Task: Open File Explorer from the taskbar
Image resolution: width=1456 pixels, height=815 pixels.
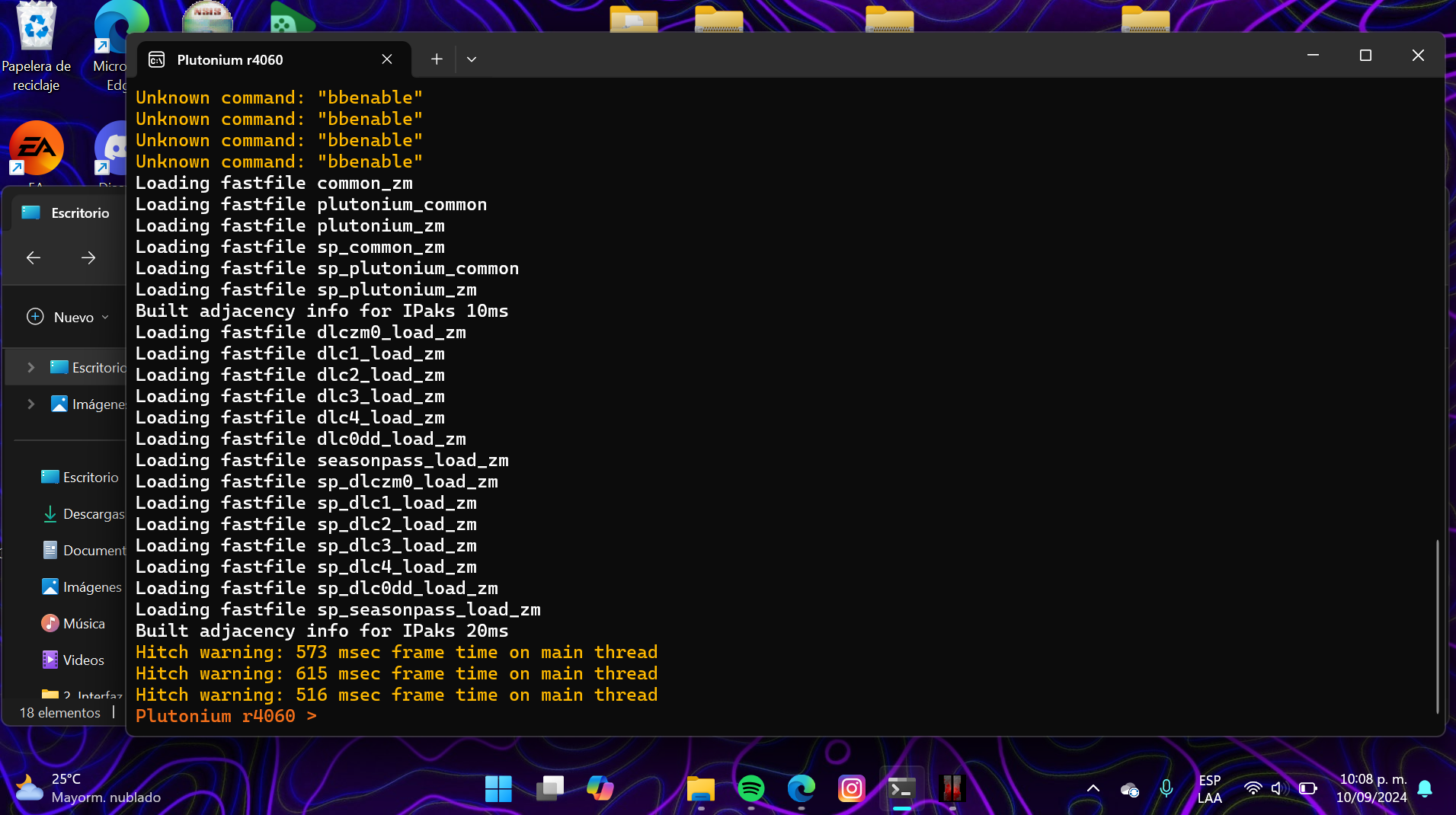Action: (700, 789)
